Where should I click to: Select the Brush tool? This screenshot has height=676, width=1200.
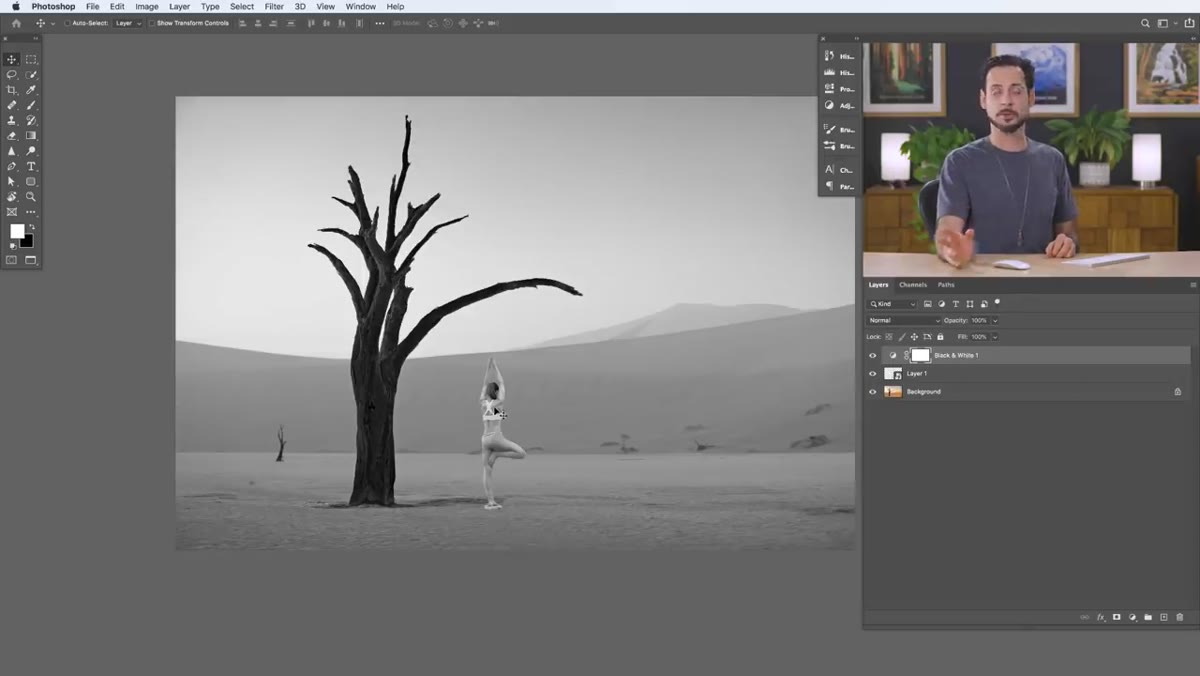coord(31,105)
